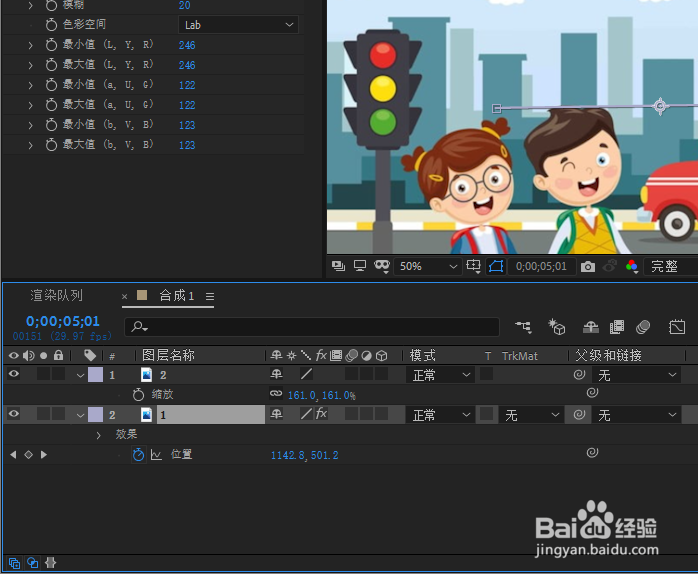Open layer 1 parent 无 dropdown
The height and width of the screenshot is (574, 698).
tap(637, 375)
